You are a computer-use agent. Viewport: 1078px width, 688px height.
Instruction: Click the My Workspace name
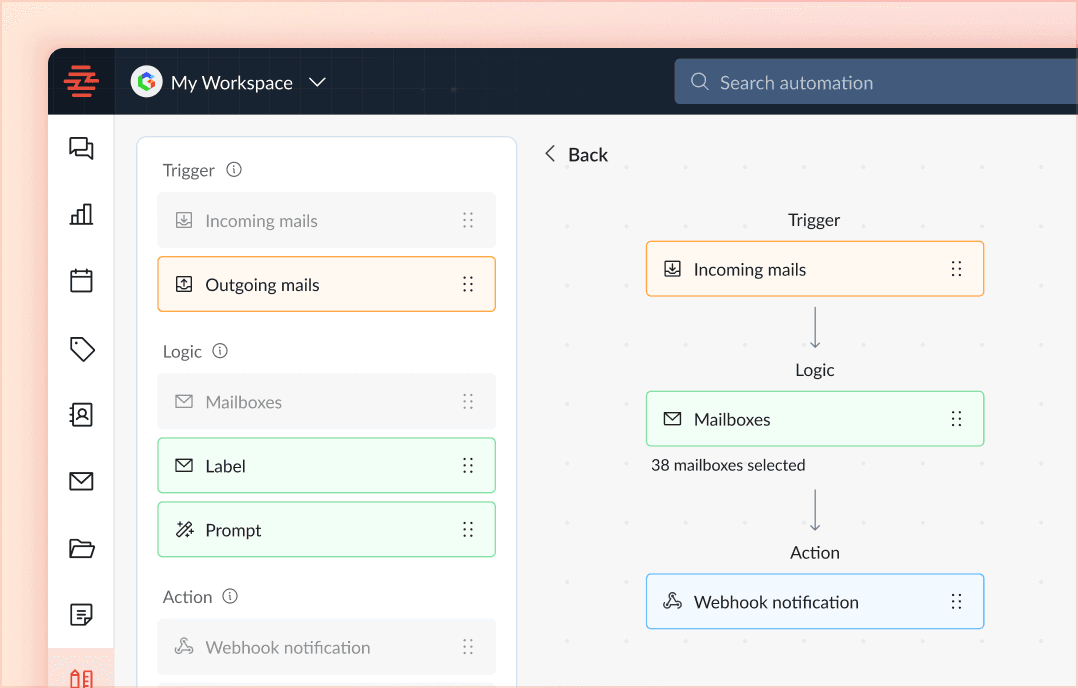[232, 82]
